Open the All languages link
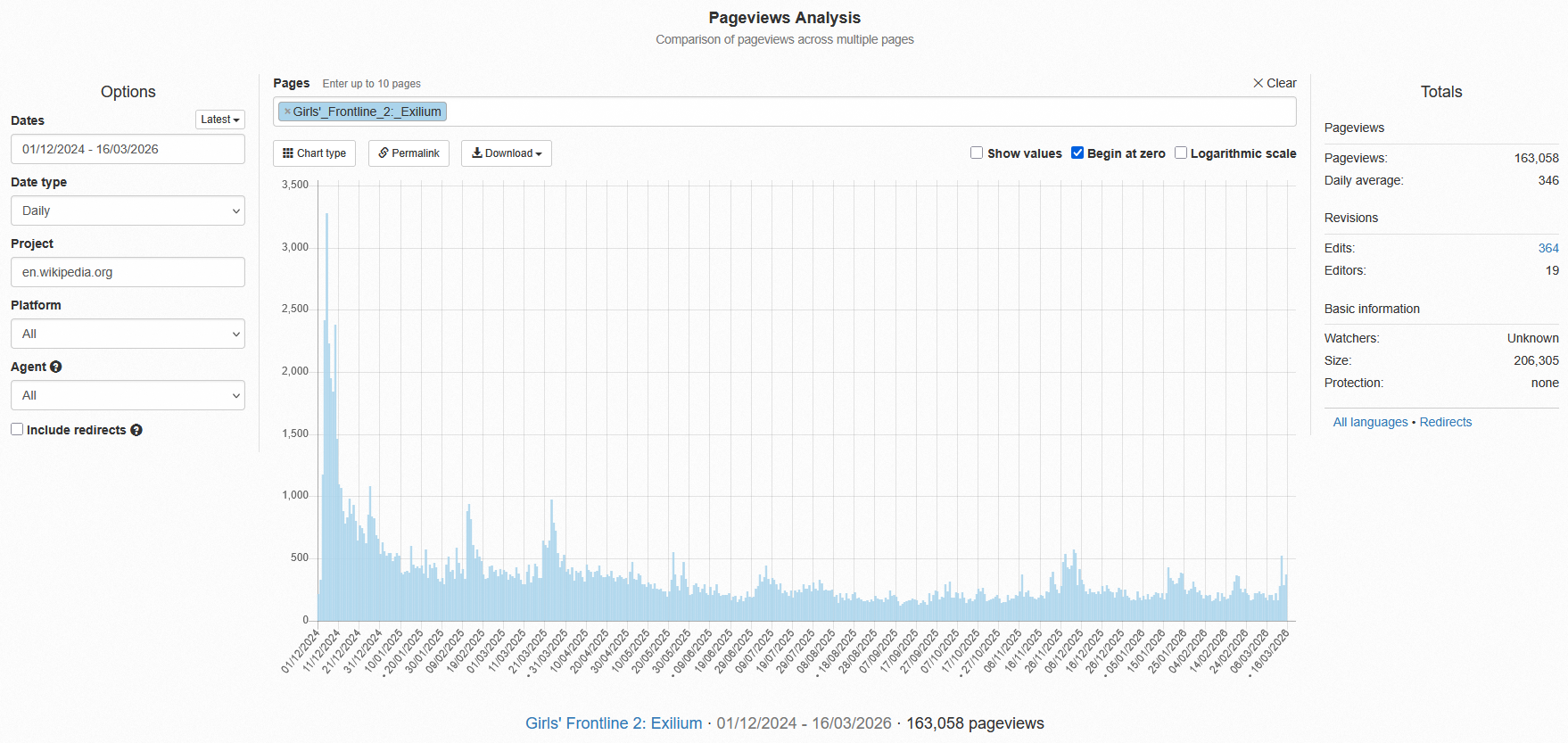 point(1370,422)
